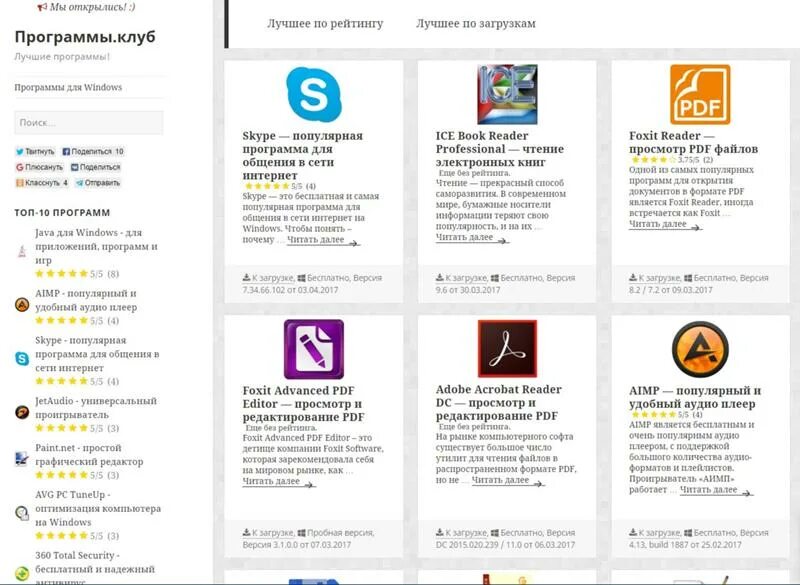Switch to 'Лучшее по рейтингу' tab
This screenshot has height=585, width=800.
click(x=325, y=23)
